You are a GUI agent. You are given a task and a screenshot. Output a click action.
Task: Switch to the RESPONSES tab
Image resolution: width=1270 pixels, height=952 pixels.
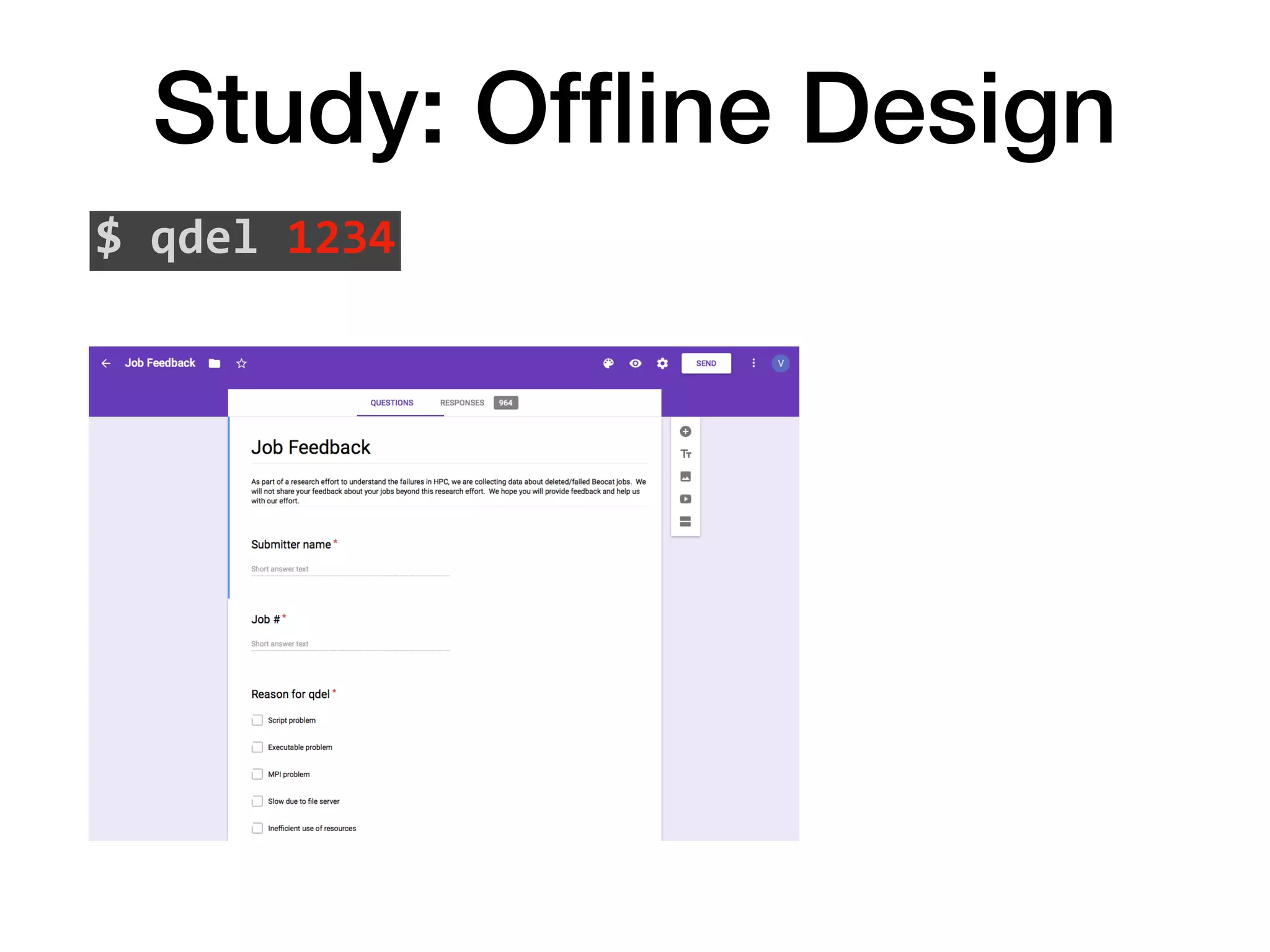coord(462,403)
